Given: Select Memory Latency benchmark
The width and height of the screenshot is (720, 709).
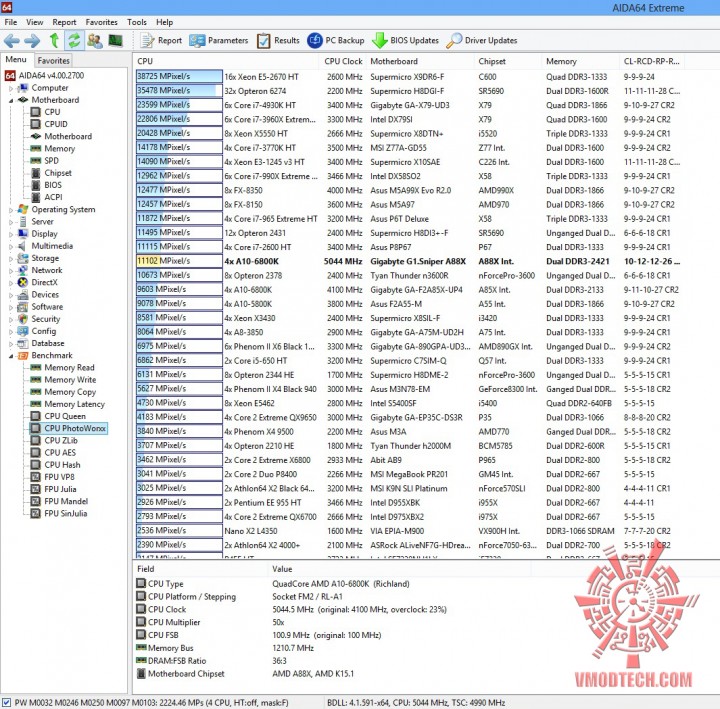Looking at the screenshot, I should click(68, 404).
